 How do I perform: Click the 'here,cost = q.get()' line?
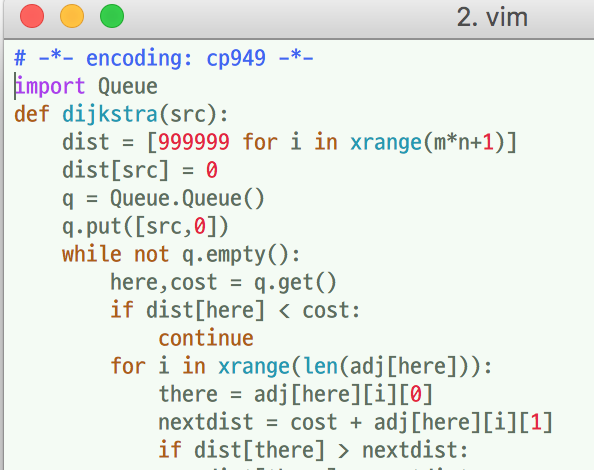(x=223, y=283)
